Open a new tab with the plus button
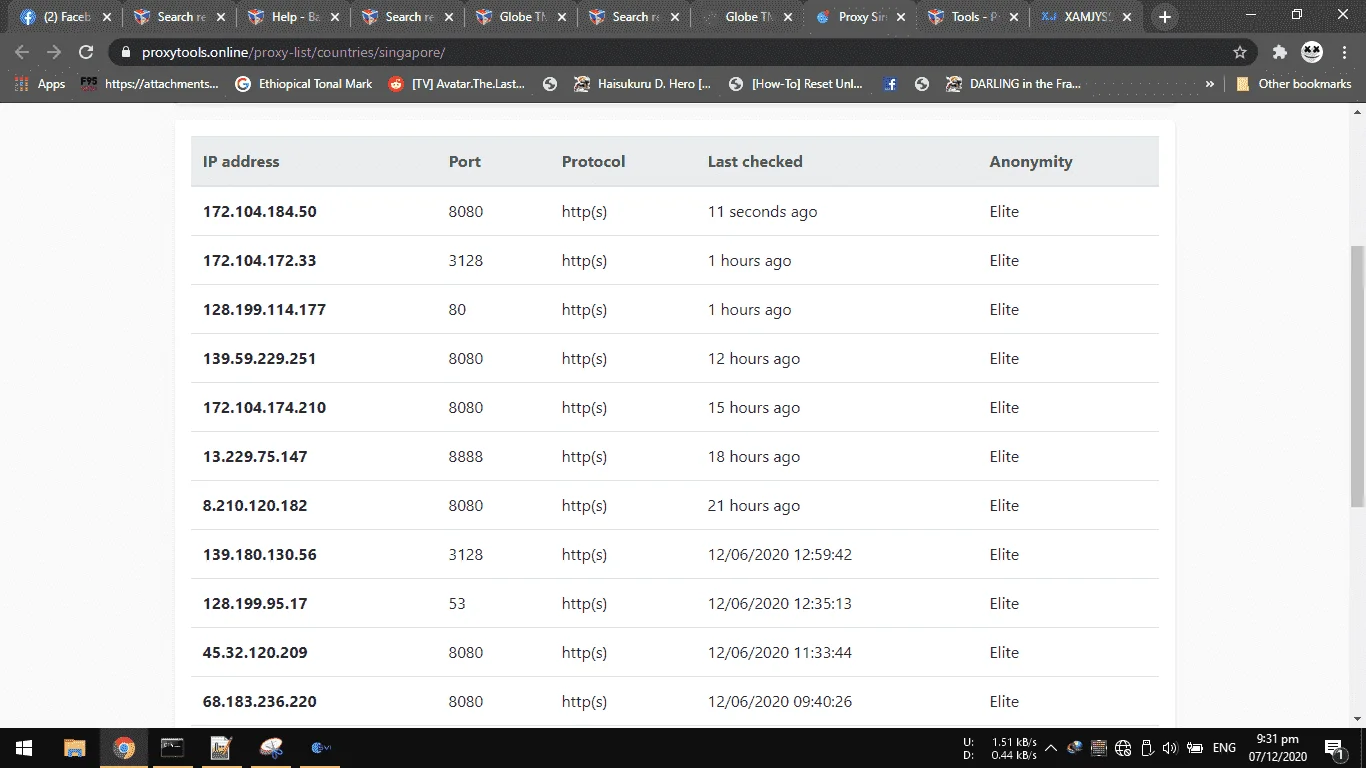This screenshot has width=1366, height=768. click(x=1164, y=17)
